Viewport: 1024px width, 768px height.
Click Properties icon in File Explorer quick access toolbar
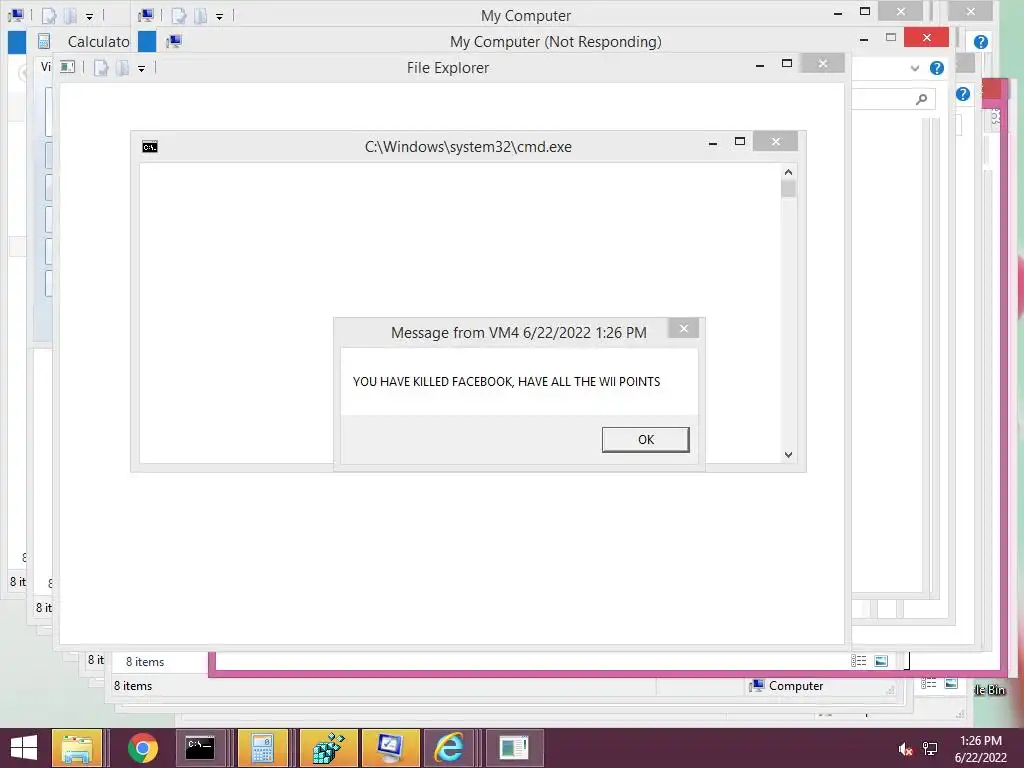101,68
